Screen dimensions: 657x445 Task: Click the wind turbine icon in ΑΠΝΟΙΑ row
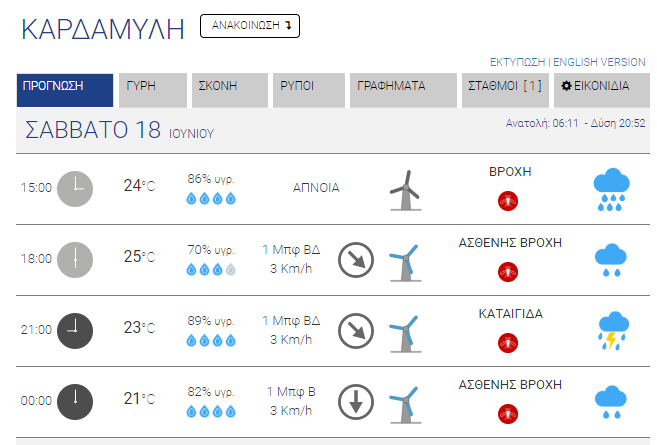click(405, 190)
